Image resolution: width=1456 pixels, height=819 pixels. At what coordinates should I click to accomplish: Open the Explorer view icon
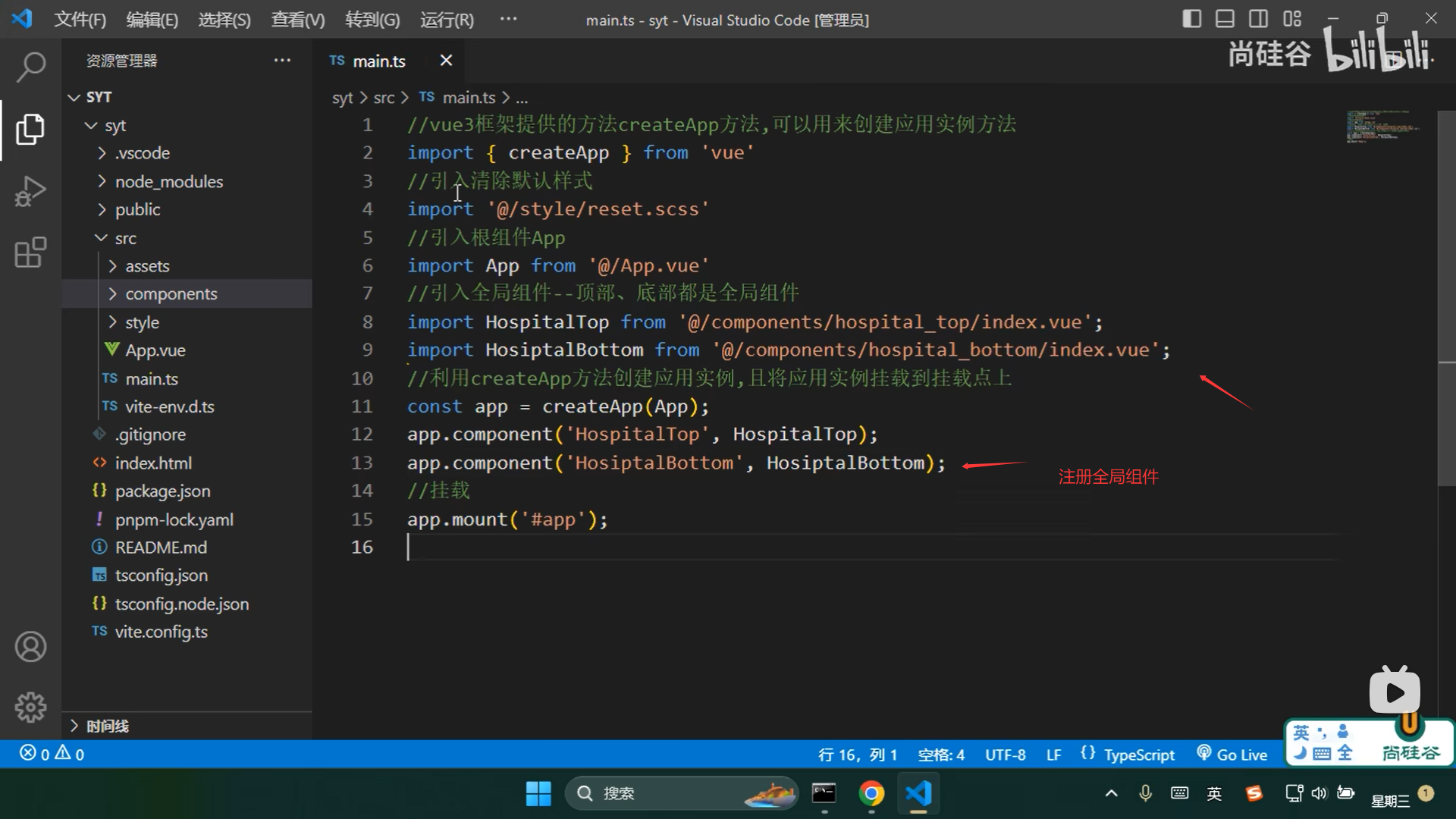[x=30, y=130]
